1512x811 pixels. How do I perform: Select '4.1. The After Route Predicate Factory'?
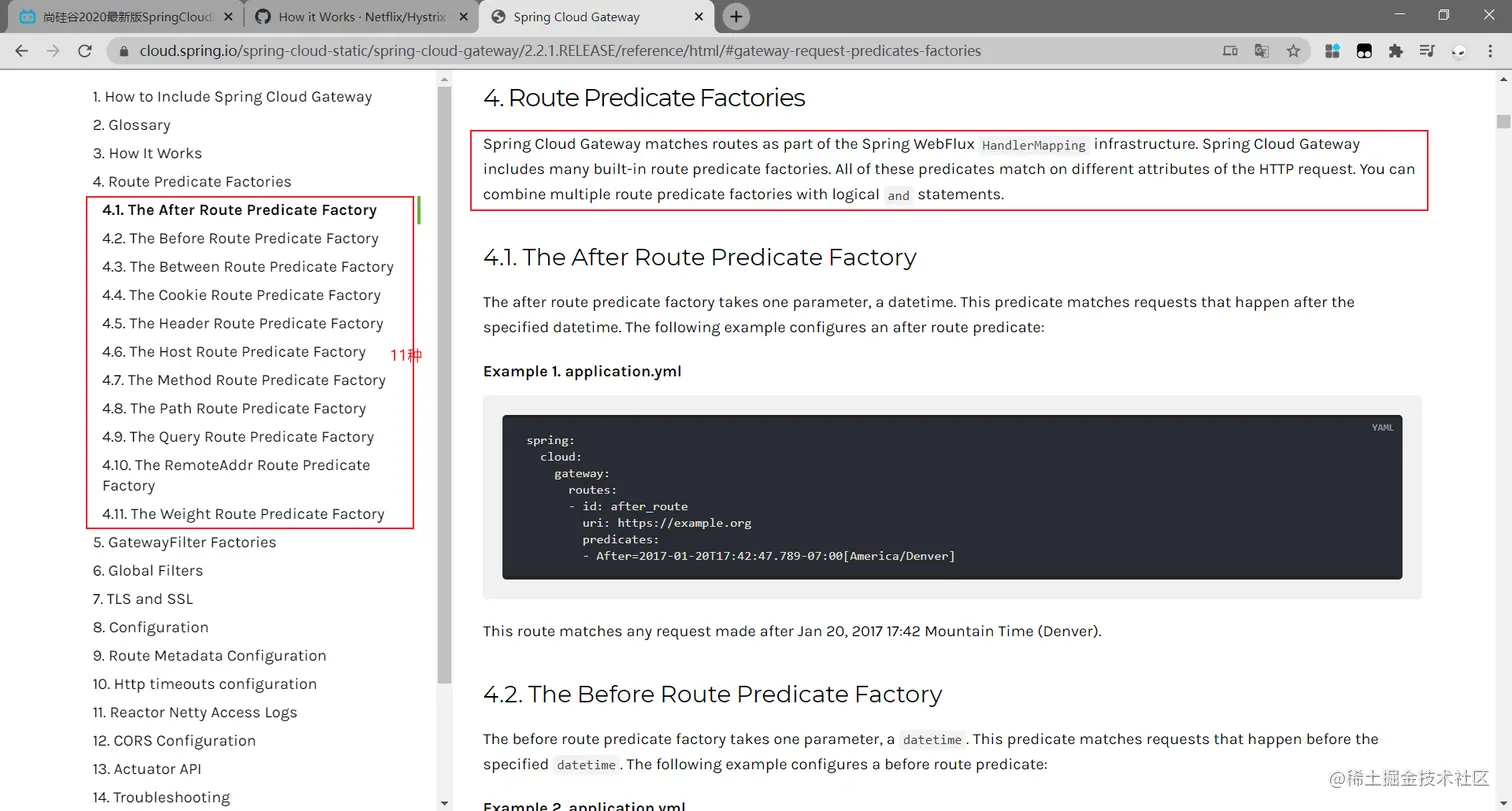click(239, 210)
